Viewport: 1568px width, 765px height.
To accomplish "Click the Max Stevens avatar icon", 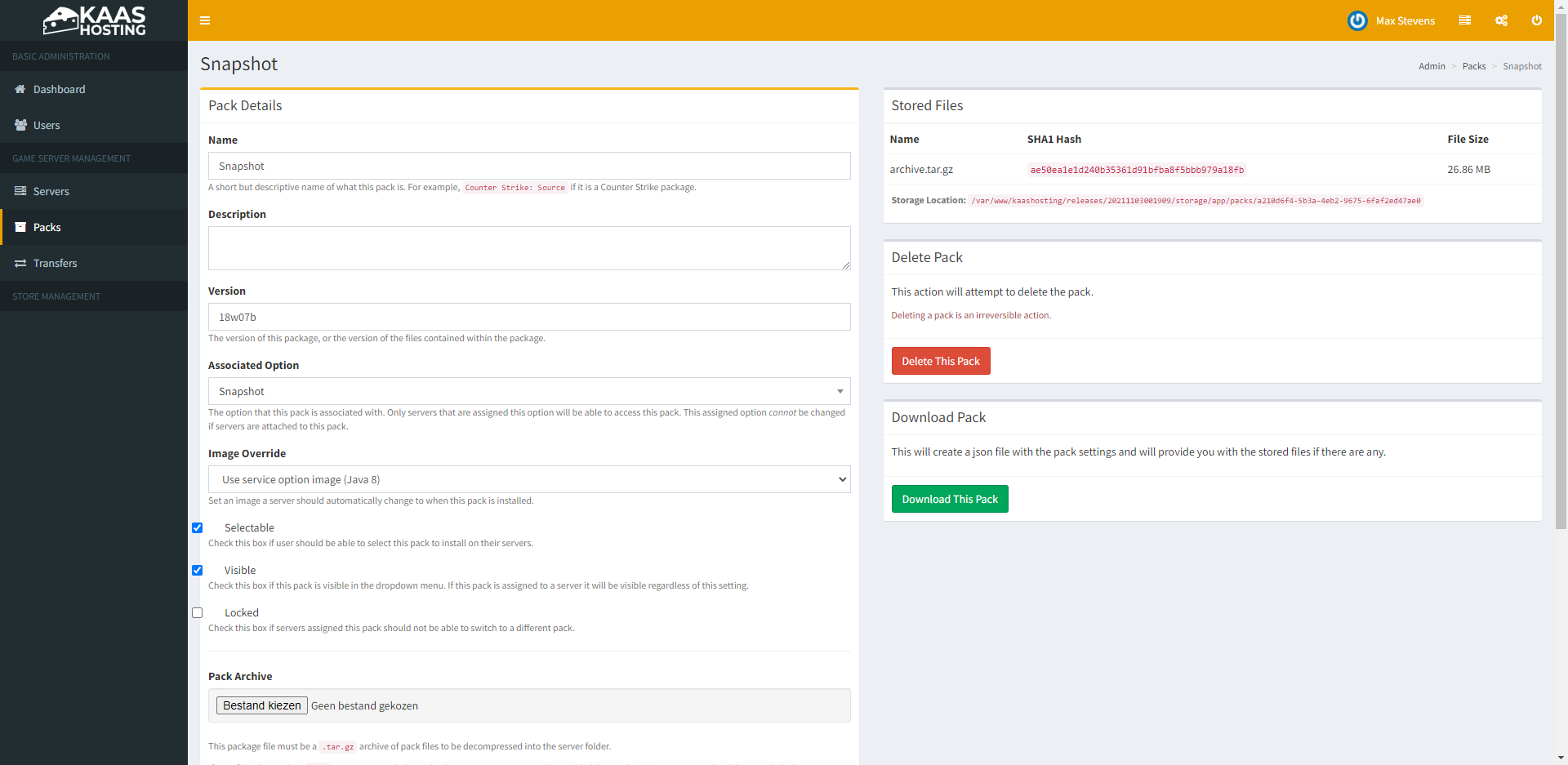I will (x=1357, y=20).
